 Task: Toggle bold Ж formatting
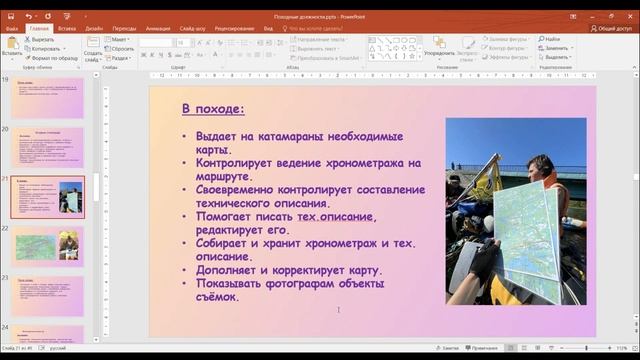pyautogui.click(x=143, y=55)
